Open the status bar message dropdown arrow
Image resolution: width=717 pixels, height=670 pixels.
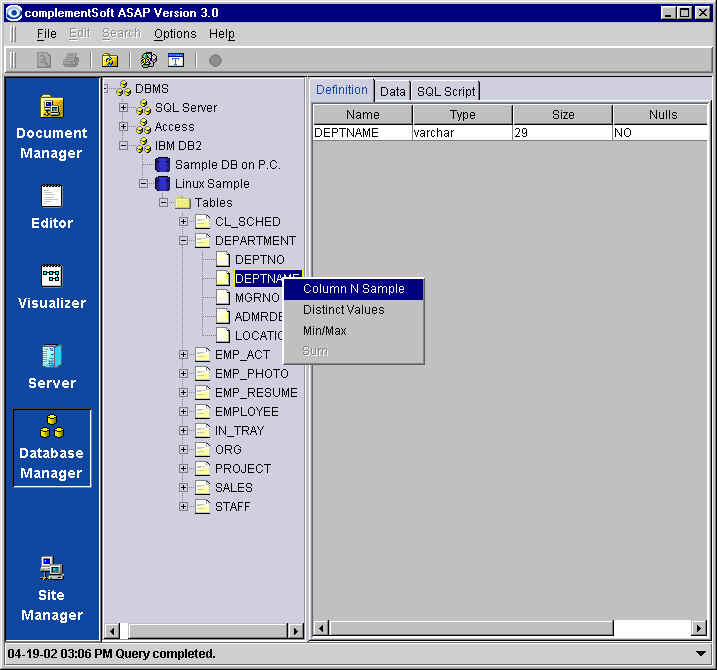(700, 654)
